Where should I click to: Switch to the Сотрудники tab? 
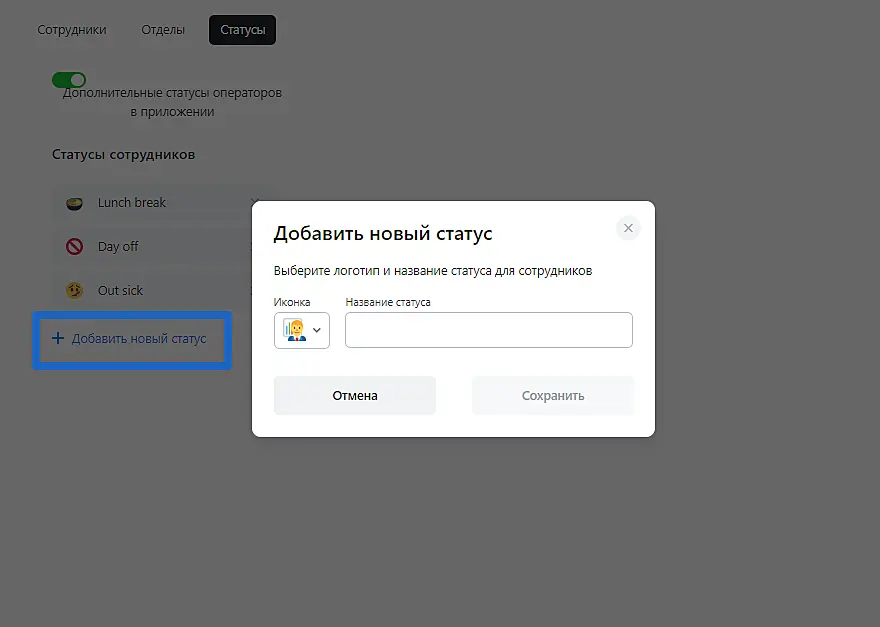point(72,30)
